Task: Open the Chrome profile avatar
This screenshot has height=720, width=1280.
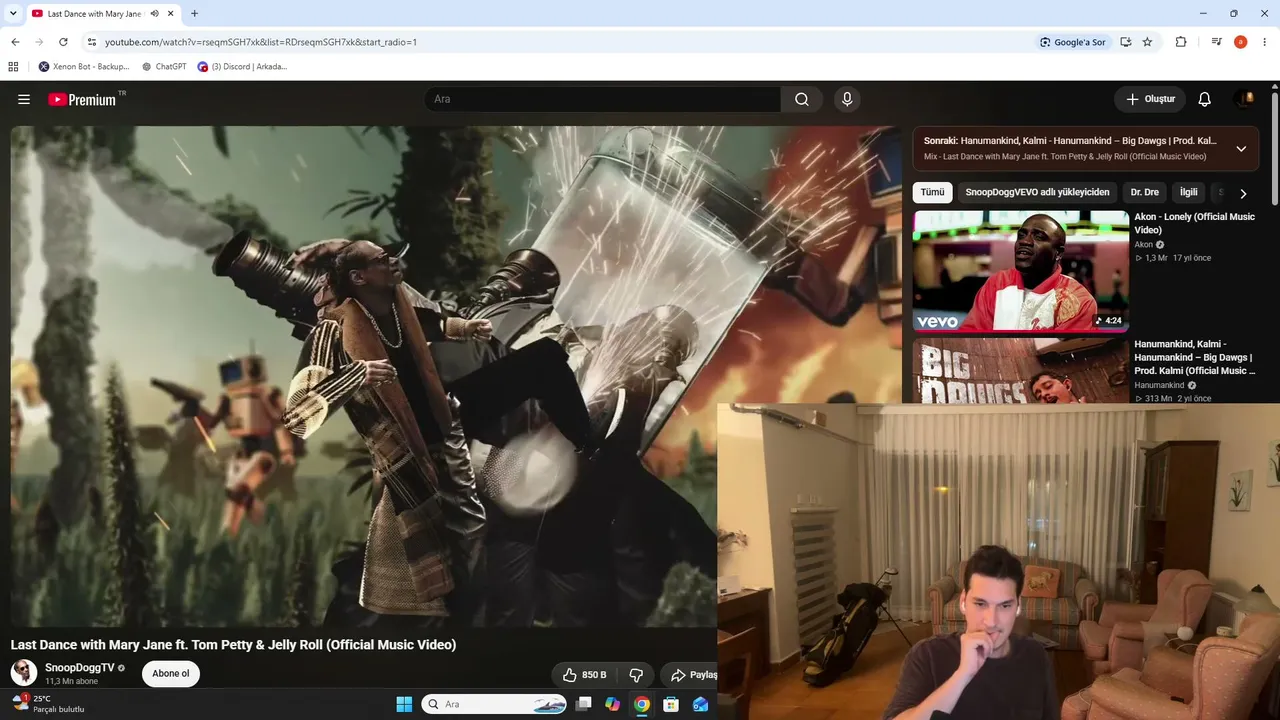Action: [1241, 42]
